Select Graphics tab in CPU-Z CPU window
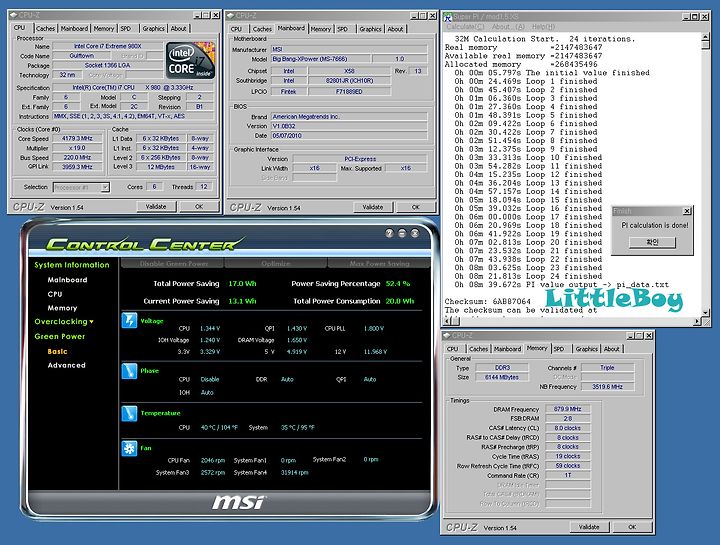This screenshot has height=545, width=720. point(153,28)
